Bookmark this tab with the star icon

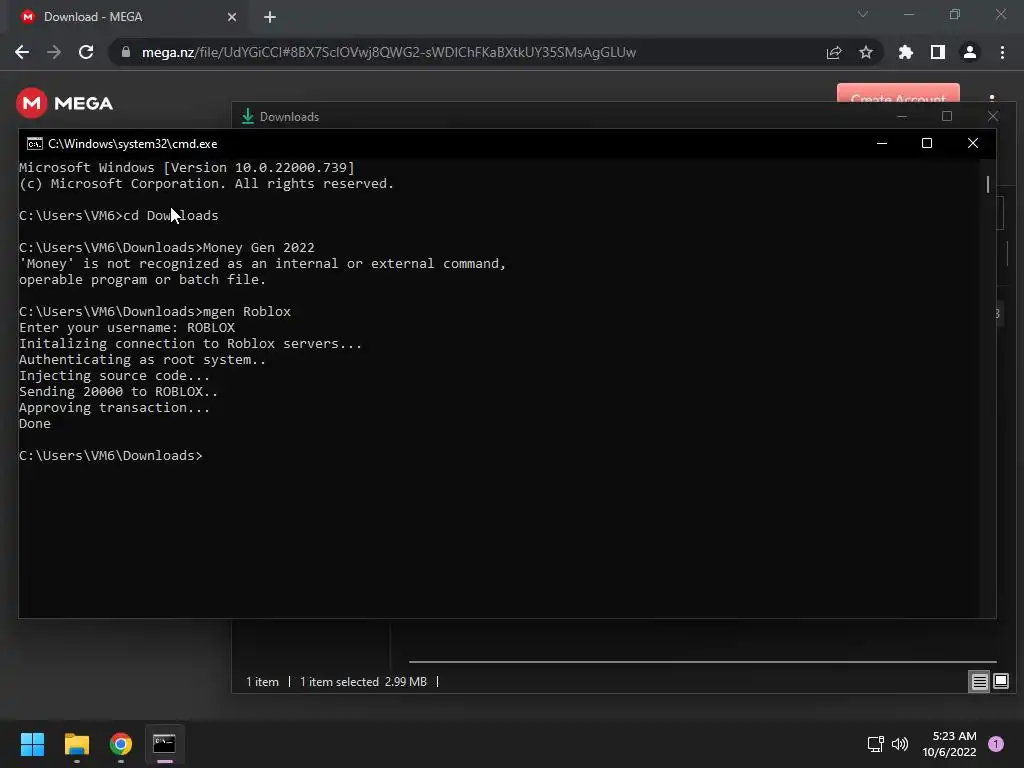[866, 52]
